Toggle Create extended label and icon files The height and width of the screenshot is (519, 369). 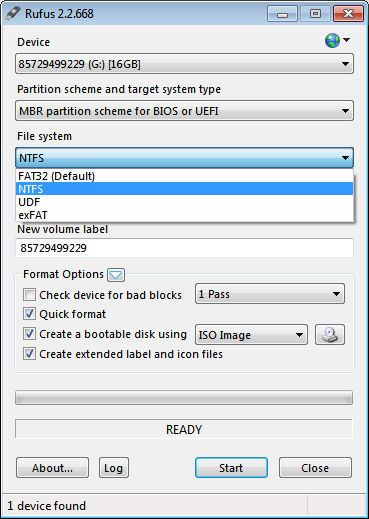click(29, 354)
